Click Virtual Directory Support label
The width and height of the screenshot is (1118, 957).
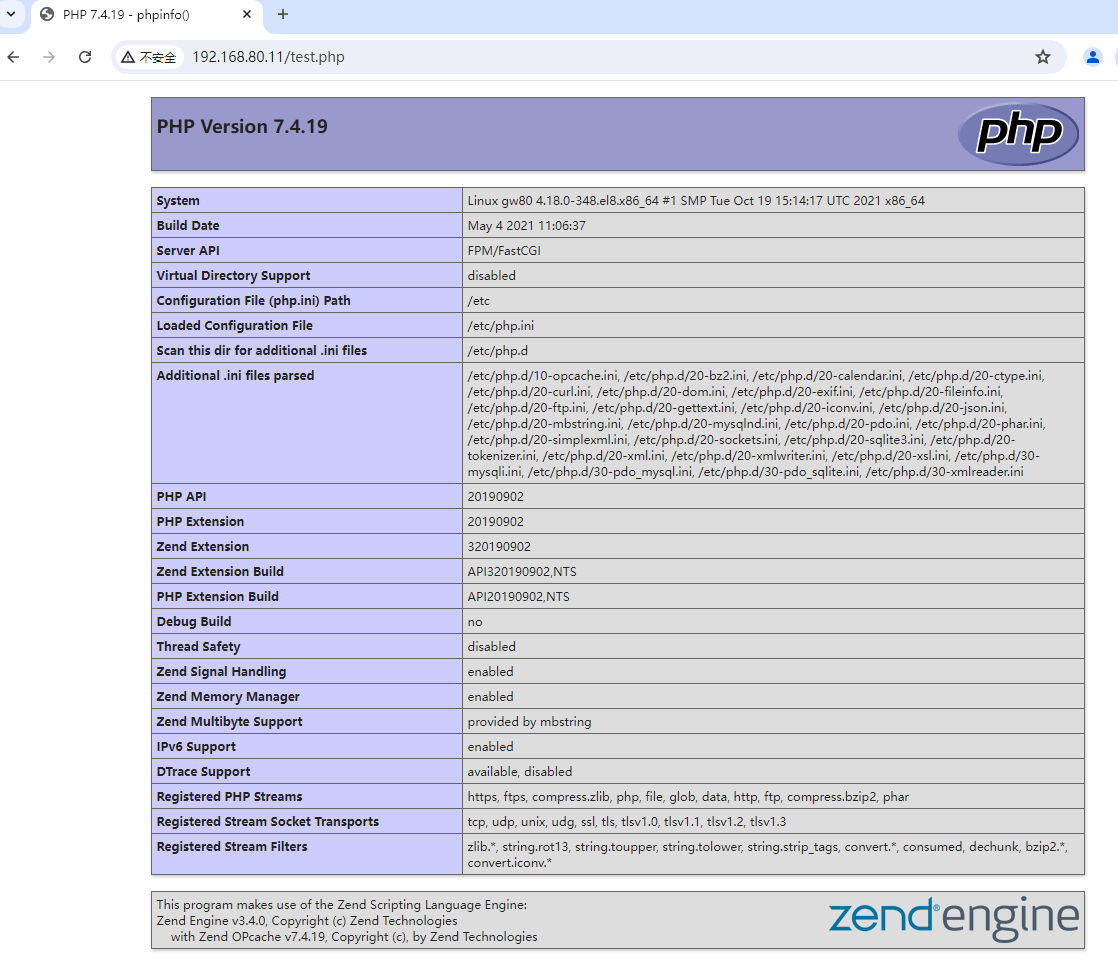234,276
